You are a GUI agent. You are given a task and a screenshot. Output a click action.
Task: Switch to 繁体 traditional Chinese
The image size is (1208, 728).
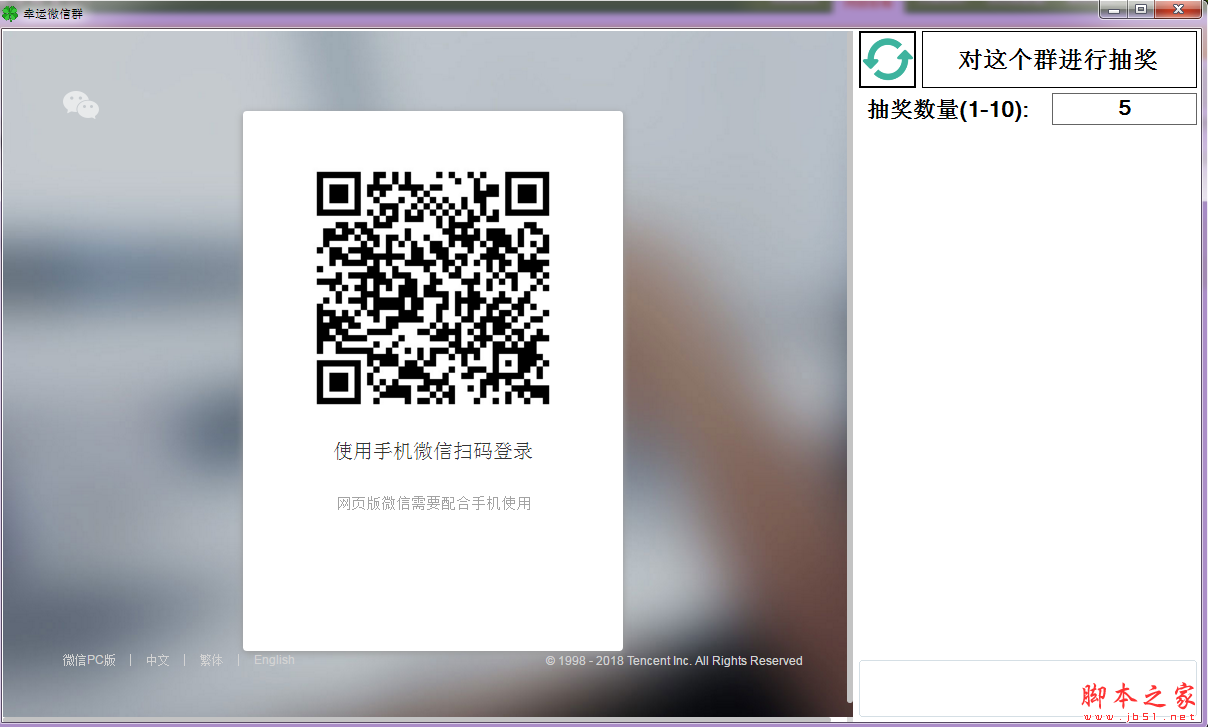point(211,660)
